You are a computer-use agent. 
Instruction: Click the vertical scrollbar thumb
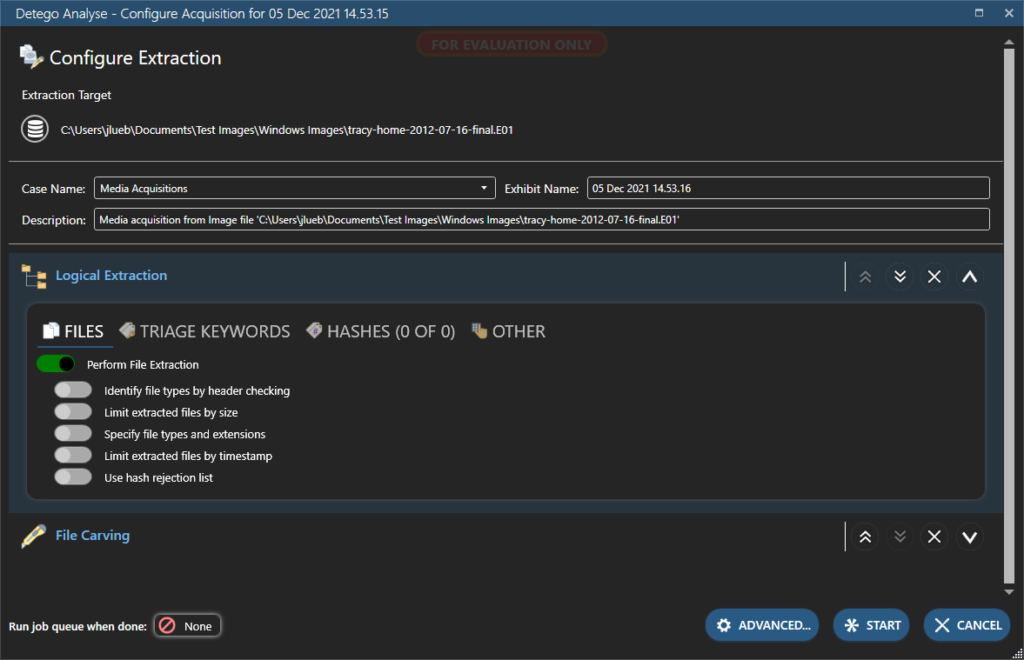point(1009,315)
